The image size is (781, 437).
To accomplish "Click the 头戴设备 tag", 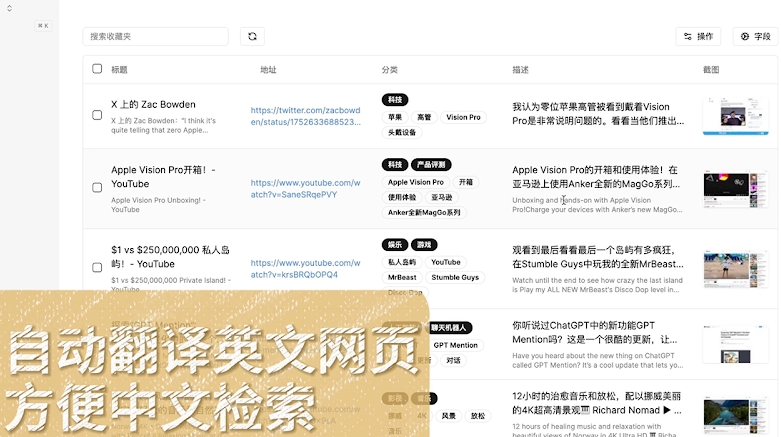I will pos(402,133).
